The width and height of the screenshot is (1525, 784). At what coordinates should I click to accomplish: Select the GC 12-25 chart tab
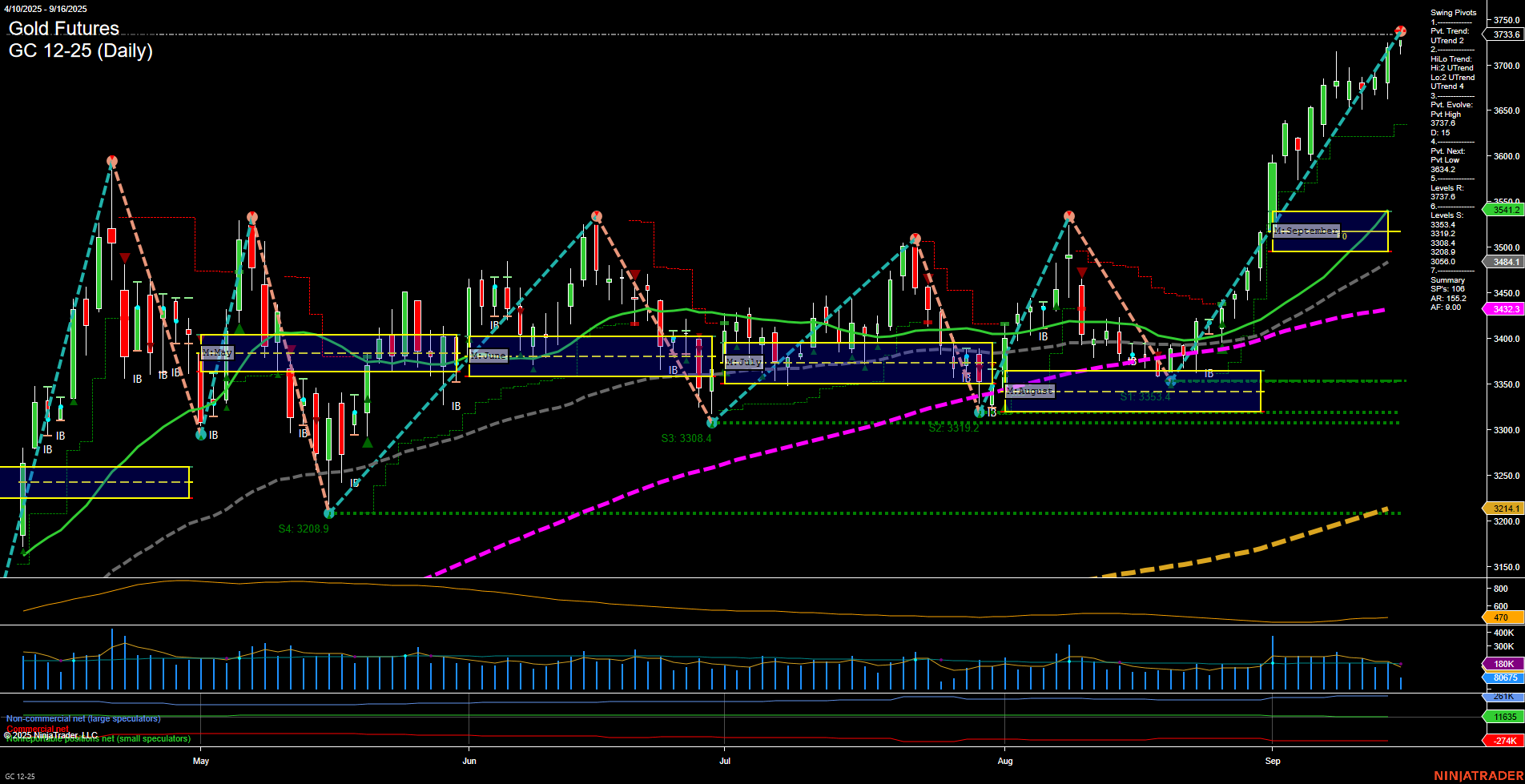click(x=20, y=776)
